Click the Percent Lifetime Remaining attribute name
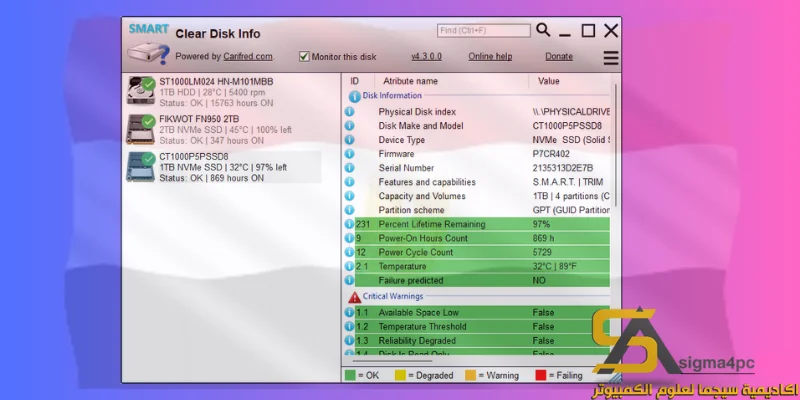Screen dimensions: 800x400 point(432,224)
